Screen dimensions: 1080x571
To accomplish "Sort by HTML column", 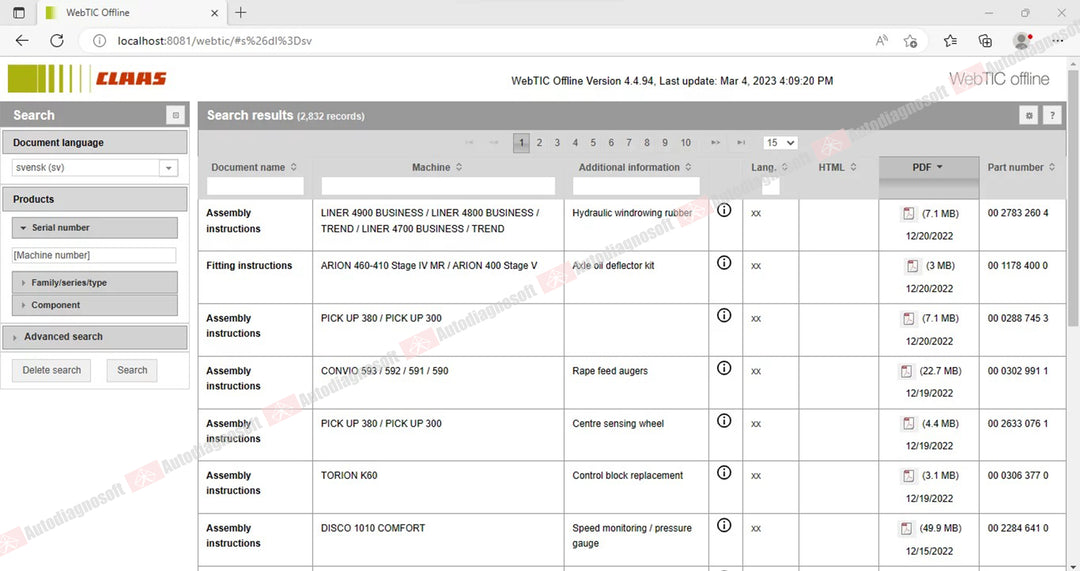I will coord(838,167).
